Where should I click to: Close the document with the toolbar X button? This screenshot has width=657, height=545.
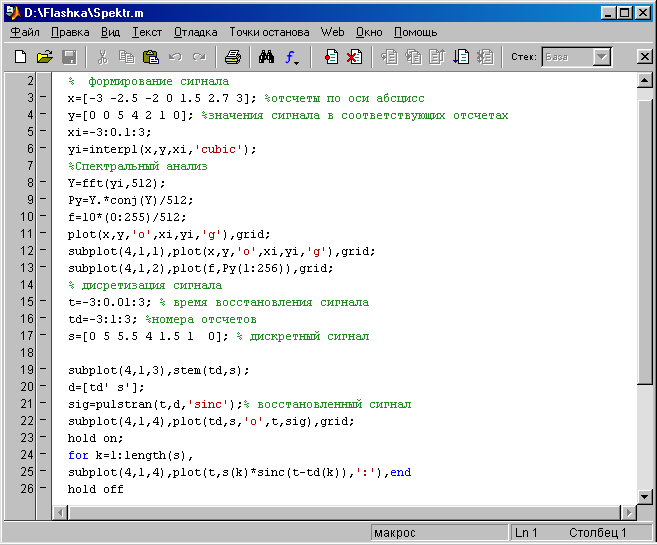point(645,57)
